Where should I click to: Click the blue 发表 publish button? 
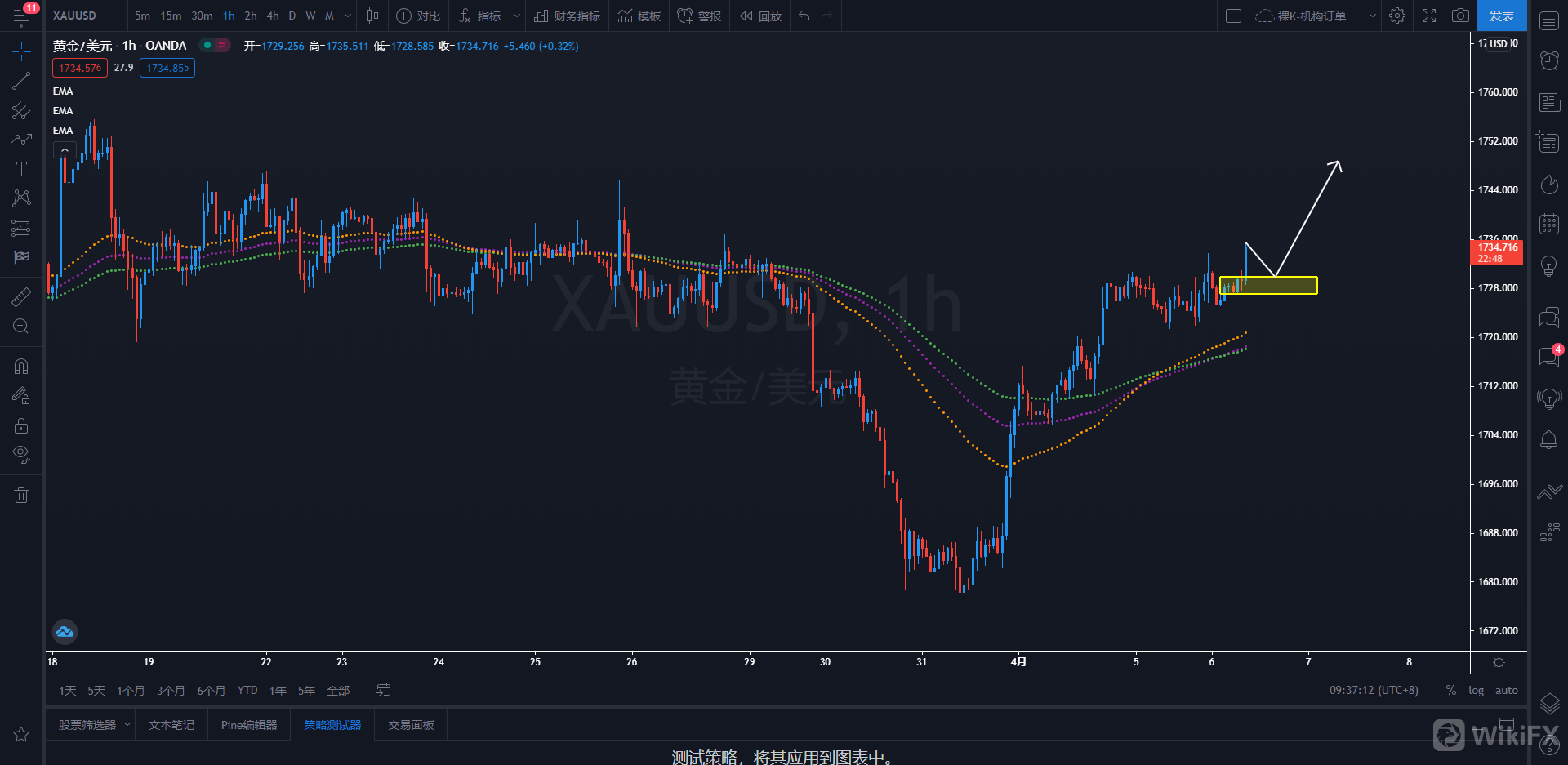1501,16
